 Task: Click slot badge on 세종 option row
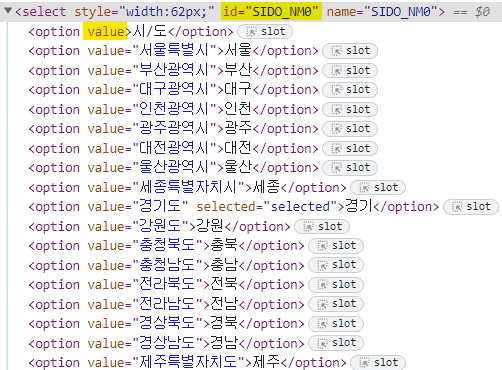click(378, 188)
